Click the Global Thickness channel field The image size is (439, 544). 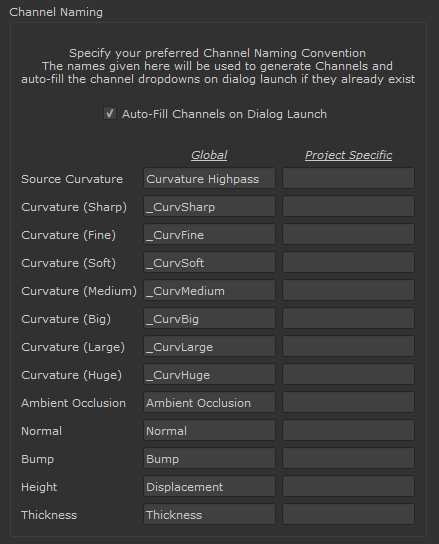point(209,515)
